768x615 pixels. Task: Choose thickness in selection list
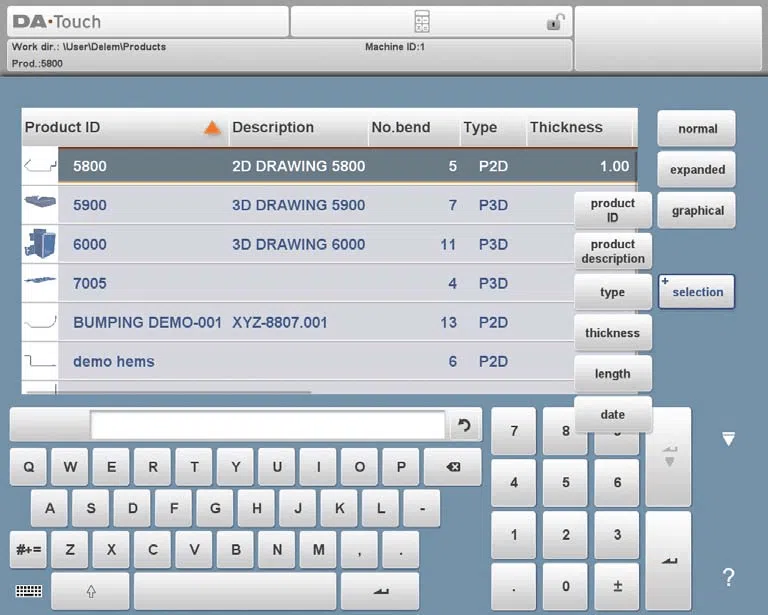(613, 333)
